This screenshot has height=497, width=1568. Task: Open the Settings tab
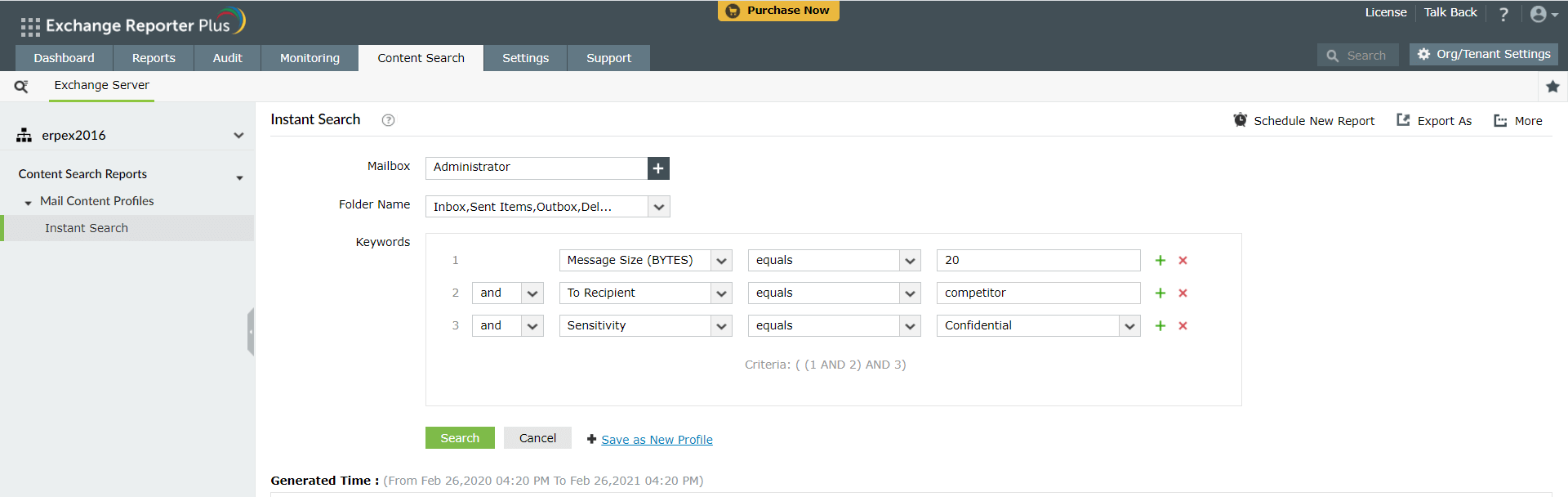pyautogui.click(x=525, y=58)
